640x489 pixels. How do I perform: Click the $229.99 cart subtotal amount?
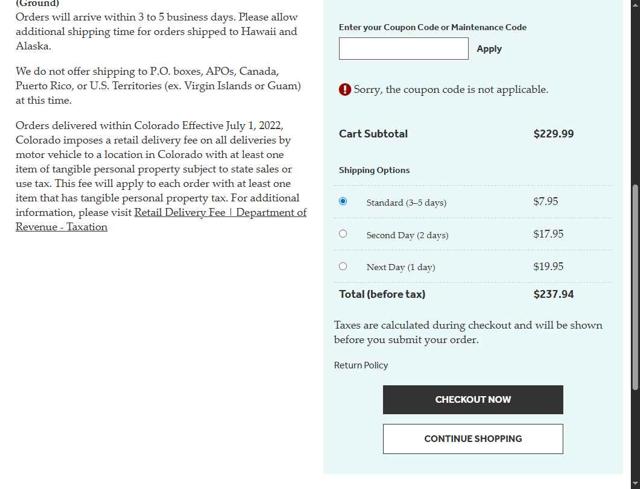click(553, 133)
